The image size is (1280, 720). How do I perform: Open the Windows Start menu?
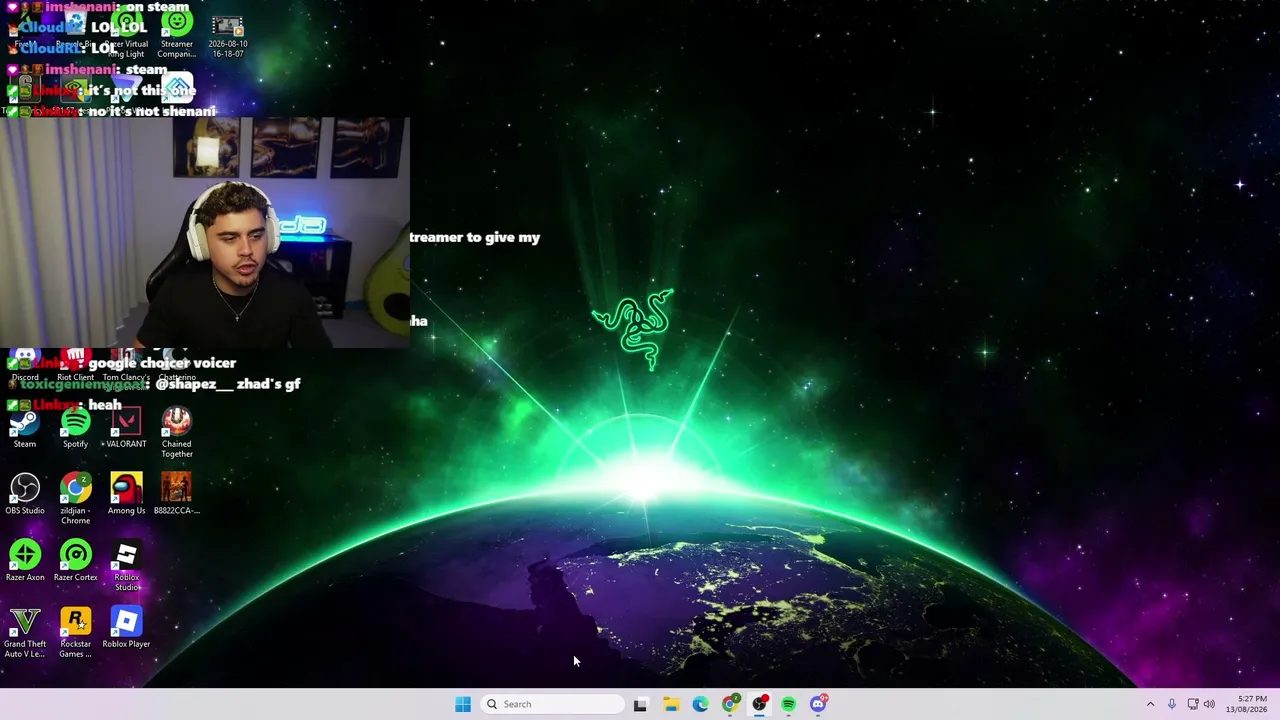coord(463,704)
